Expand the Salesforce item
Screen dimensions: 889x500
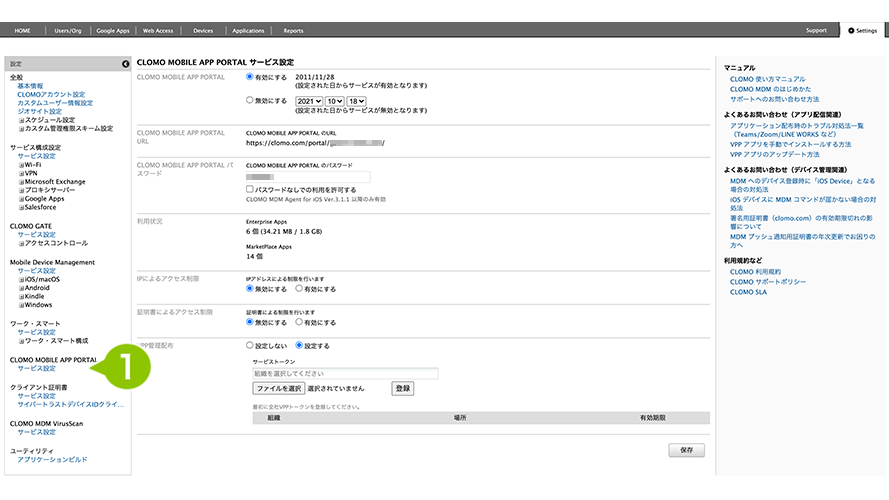(22, 207)
